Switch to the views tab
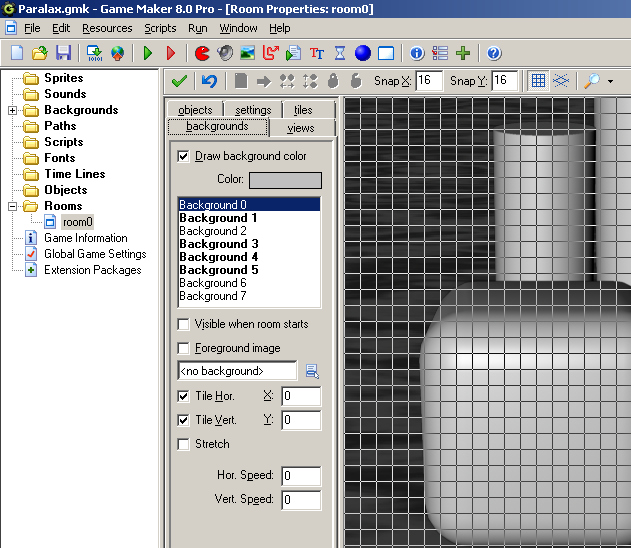The height and width of the screenshot is (548, 631). tap(300, 128)
